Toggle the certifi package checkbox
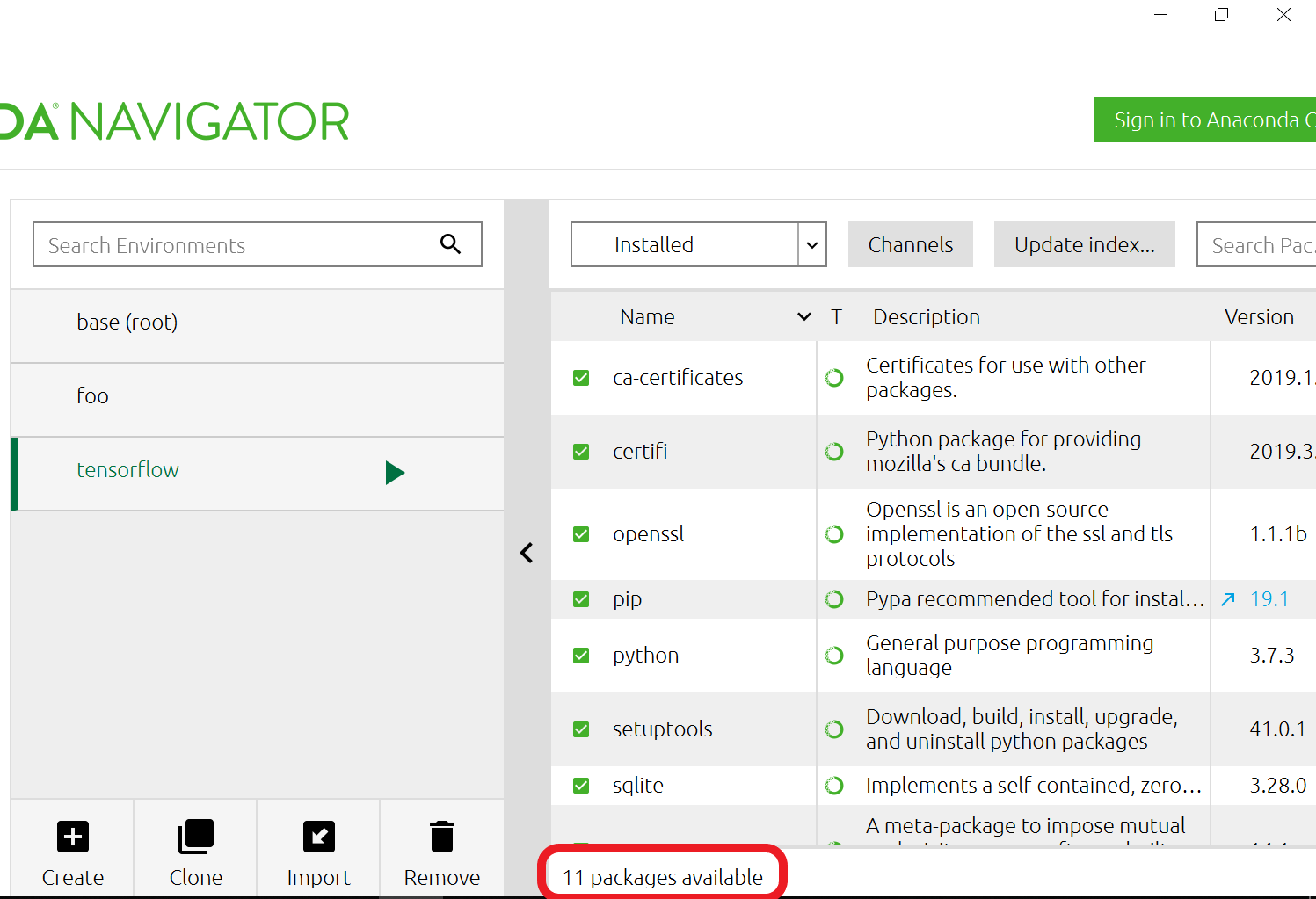1316x899 pixels. pyautogui.click(x=581, y=452)
